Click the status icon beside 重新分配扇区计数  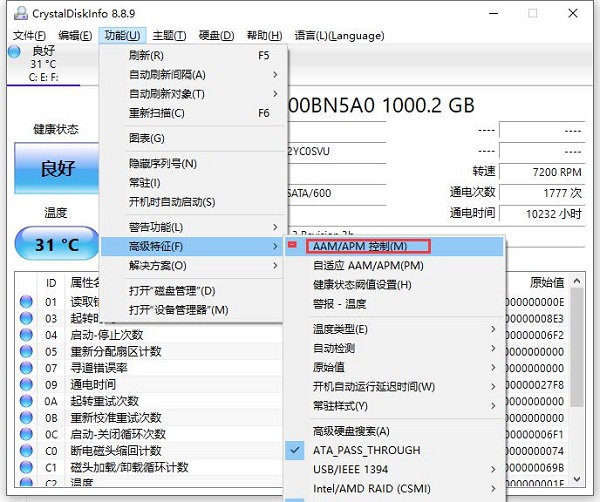(25, 351)
